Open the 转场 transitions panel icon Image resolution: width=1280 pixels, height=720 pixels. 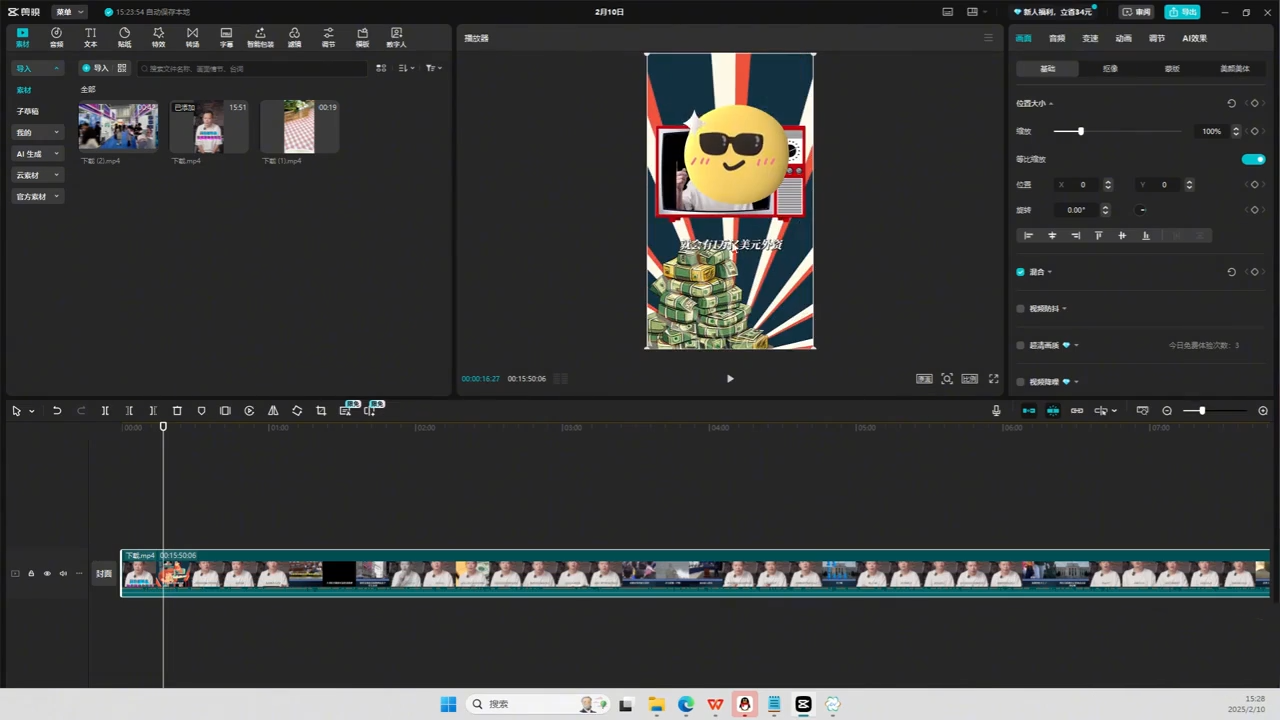pos(192,37)
